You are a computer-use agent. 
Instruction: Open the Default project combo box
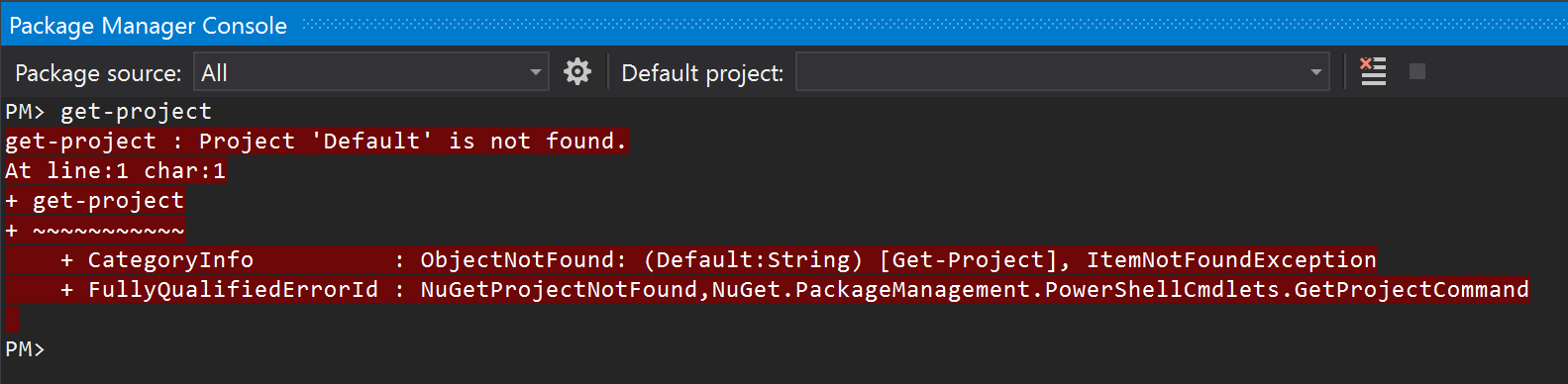pos(1063,72)
